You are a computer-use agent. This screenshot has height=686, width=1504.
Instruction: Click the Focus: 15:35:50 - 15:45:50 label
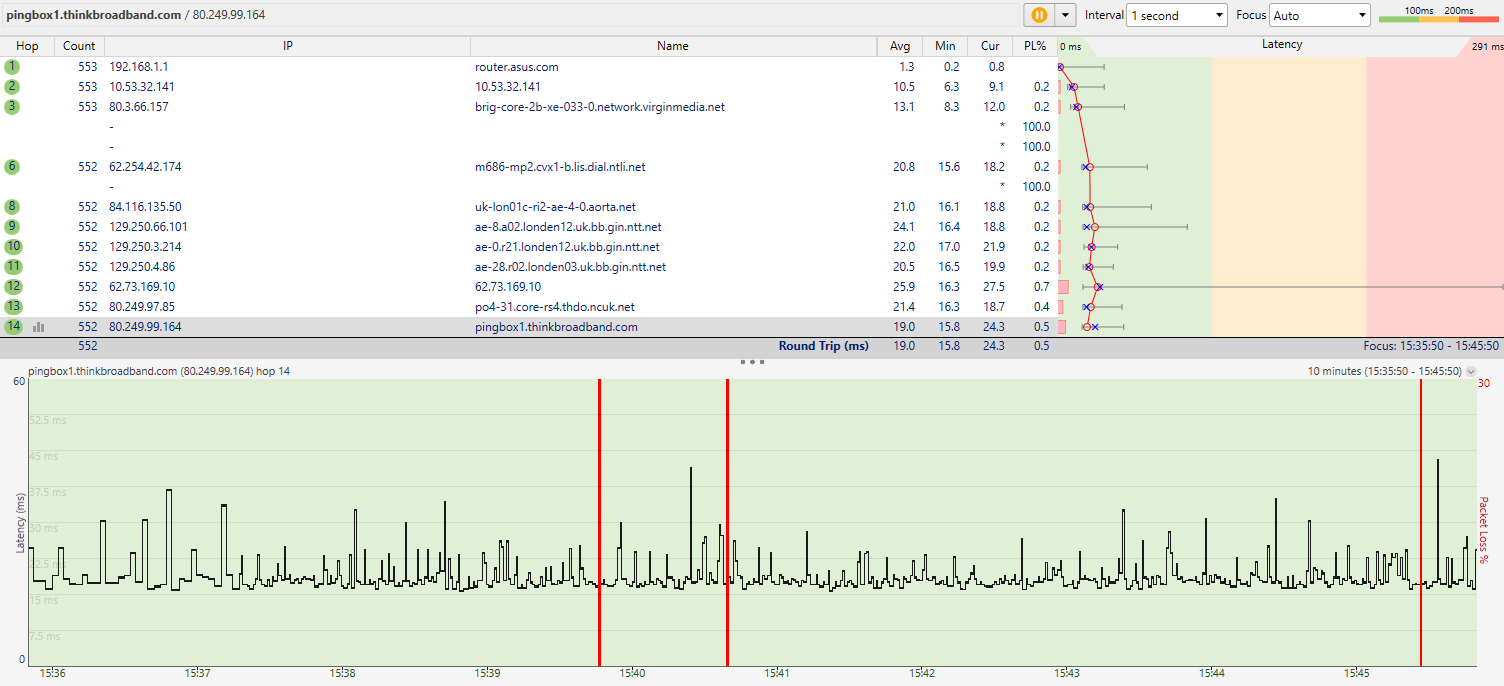point(1431,346)
